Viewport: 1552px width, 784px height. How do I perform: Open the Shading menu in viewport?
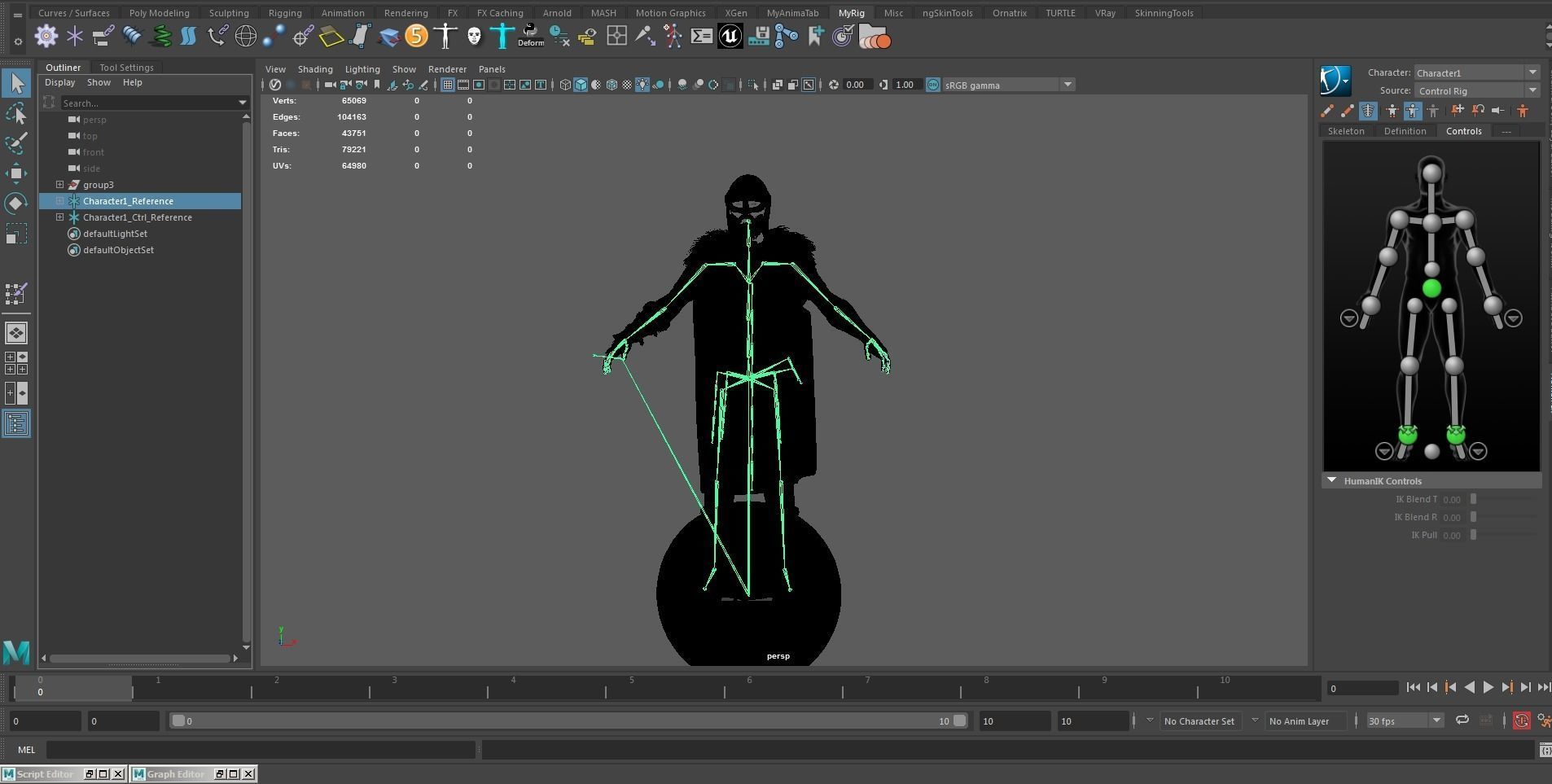314,69
